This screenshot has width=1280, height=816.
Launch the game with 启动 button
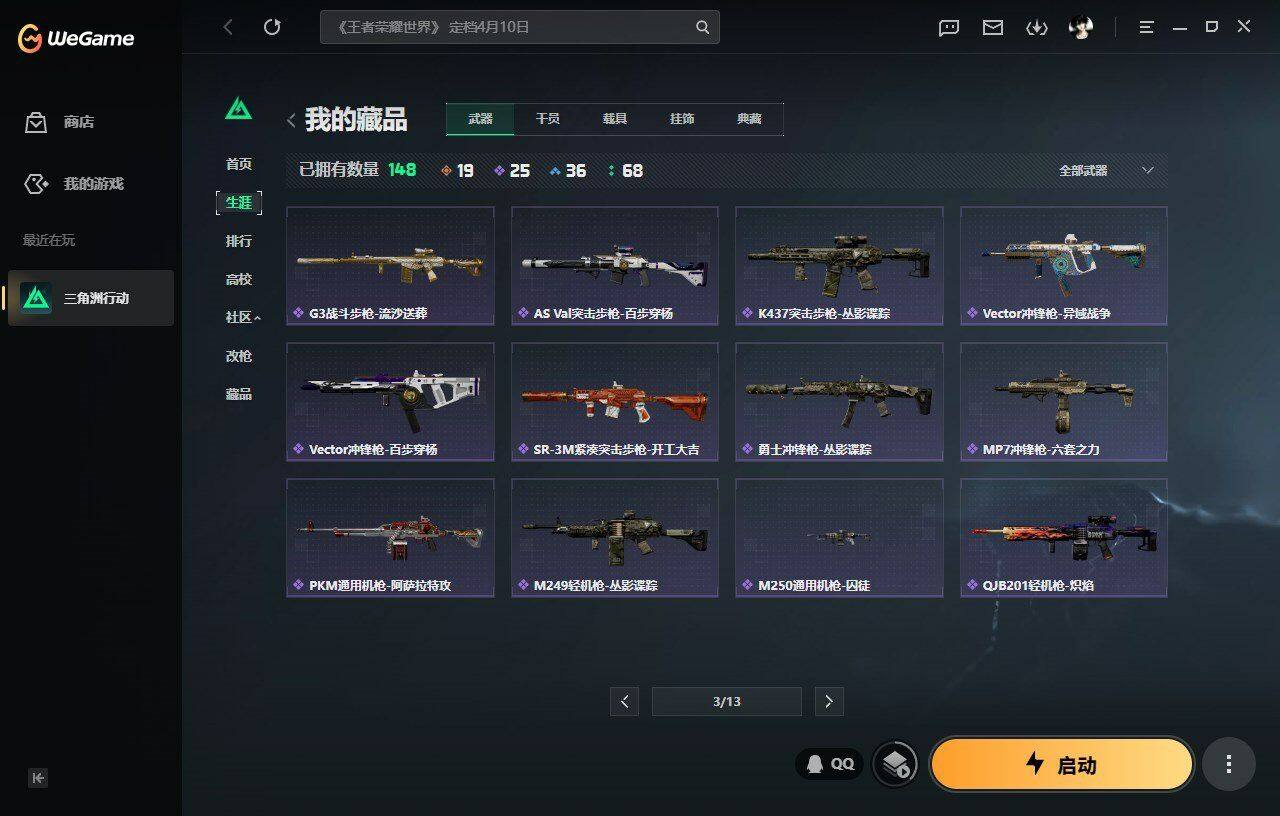[1062, 765]
